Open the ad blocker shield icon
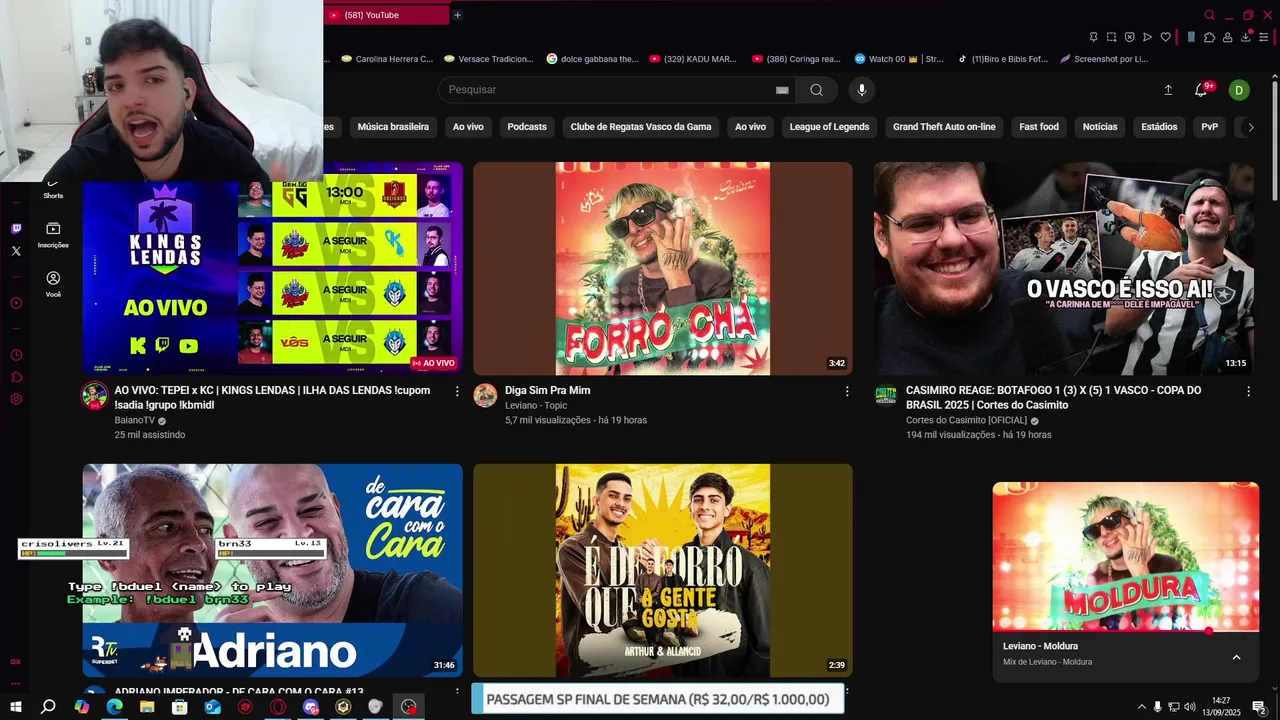 click(1129, 37)
